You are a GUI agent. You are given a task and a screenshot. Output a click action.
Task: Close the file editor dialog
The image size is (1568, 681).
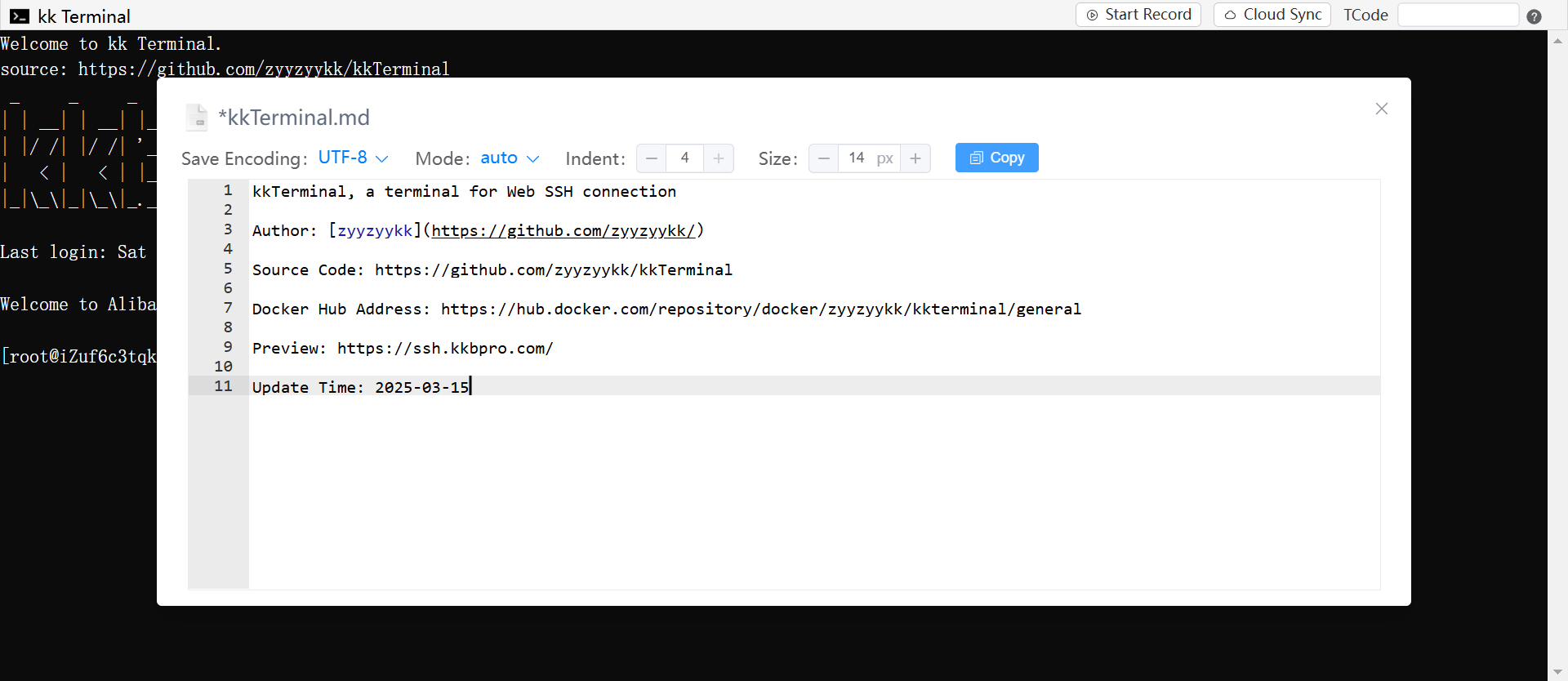click(1381, 109)
